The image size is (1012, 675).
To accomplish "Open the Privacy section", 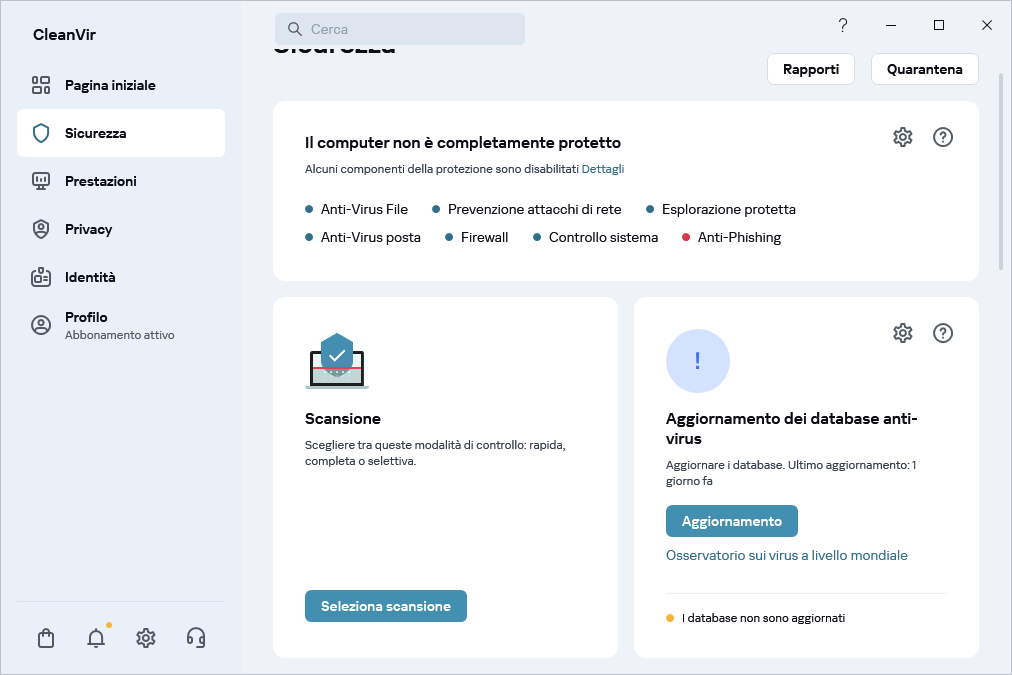I will click(x=121, y=229).
